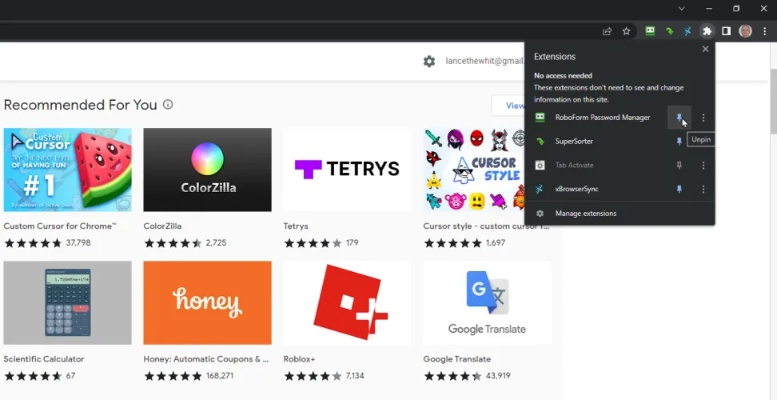Select SuperSorter in the extensions list

[x=574, y=141]
